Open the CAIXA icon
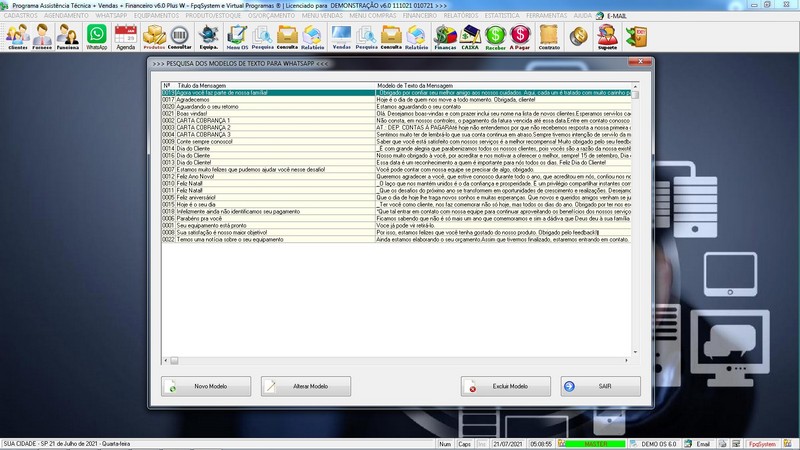Viewport: 800px width, 450px height. point(470,37)
